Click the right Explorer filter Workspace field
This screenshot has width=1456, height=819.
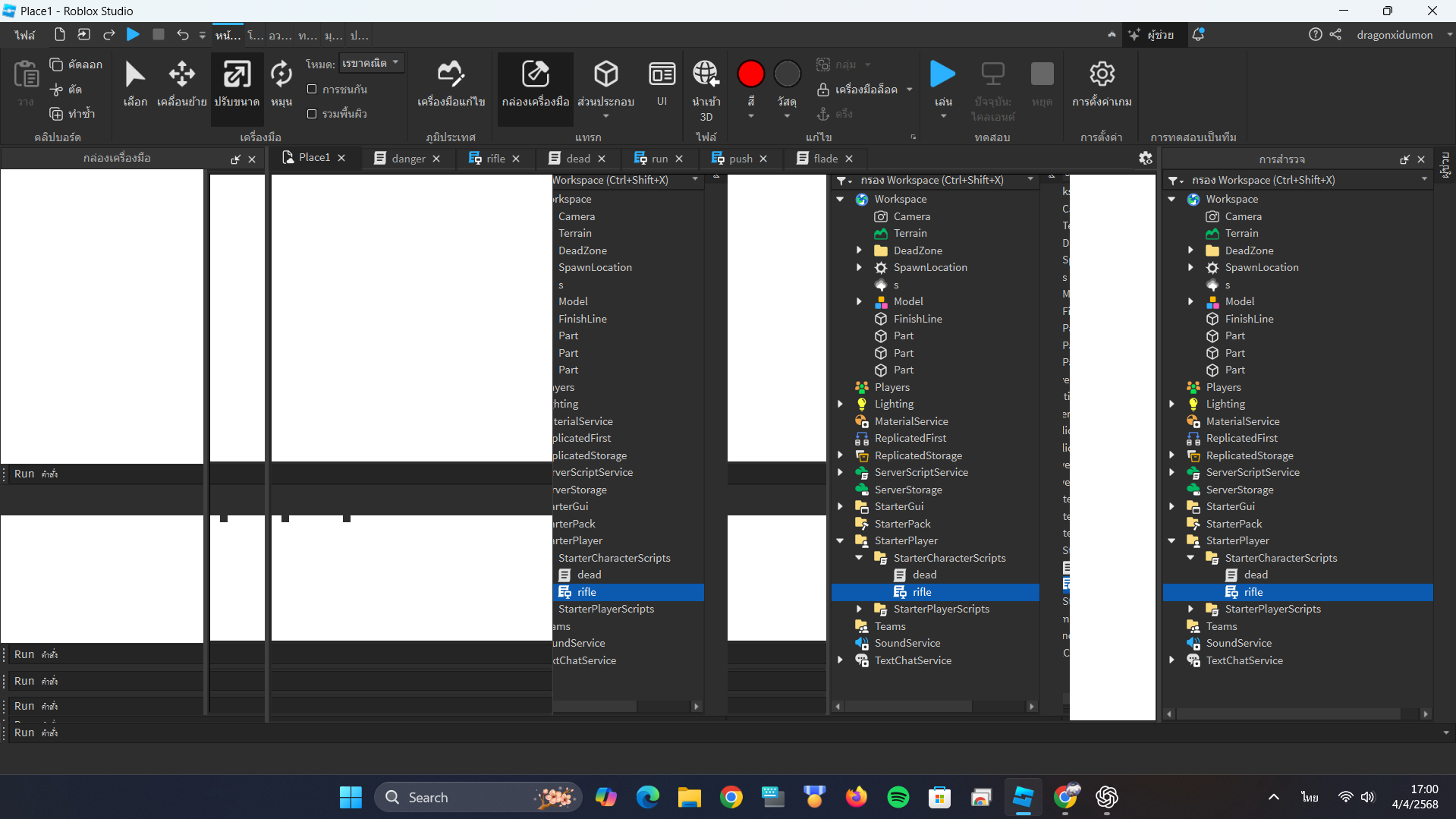tap(1300, 180)
